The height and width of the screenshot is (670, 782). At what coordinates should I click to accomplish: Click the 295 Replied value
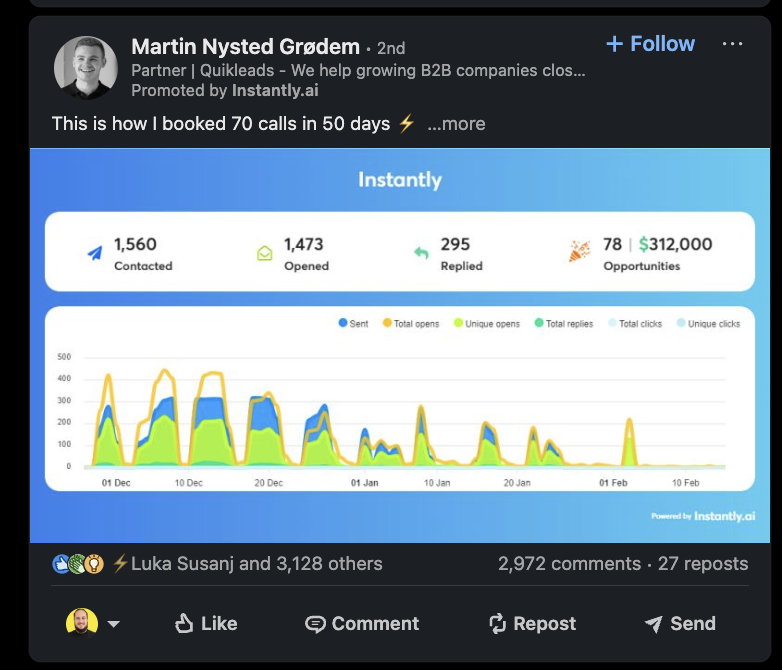tap(455, 244)
